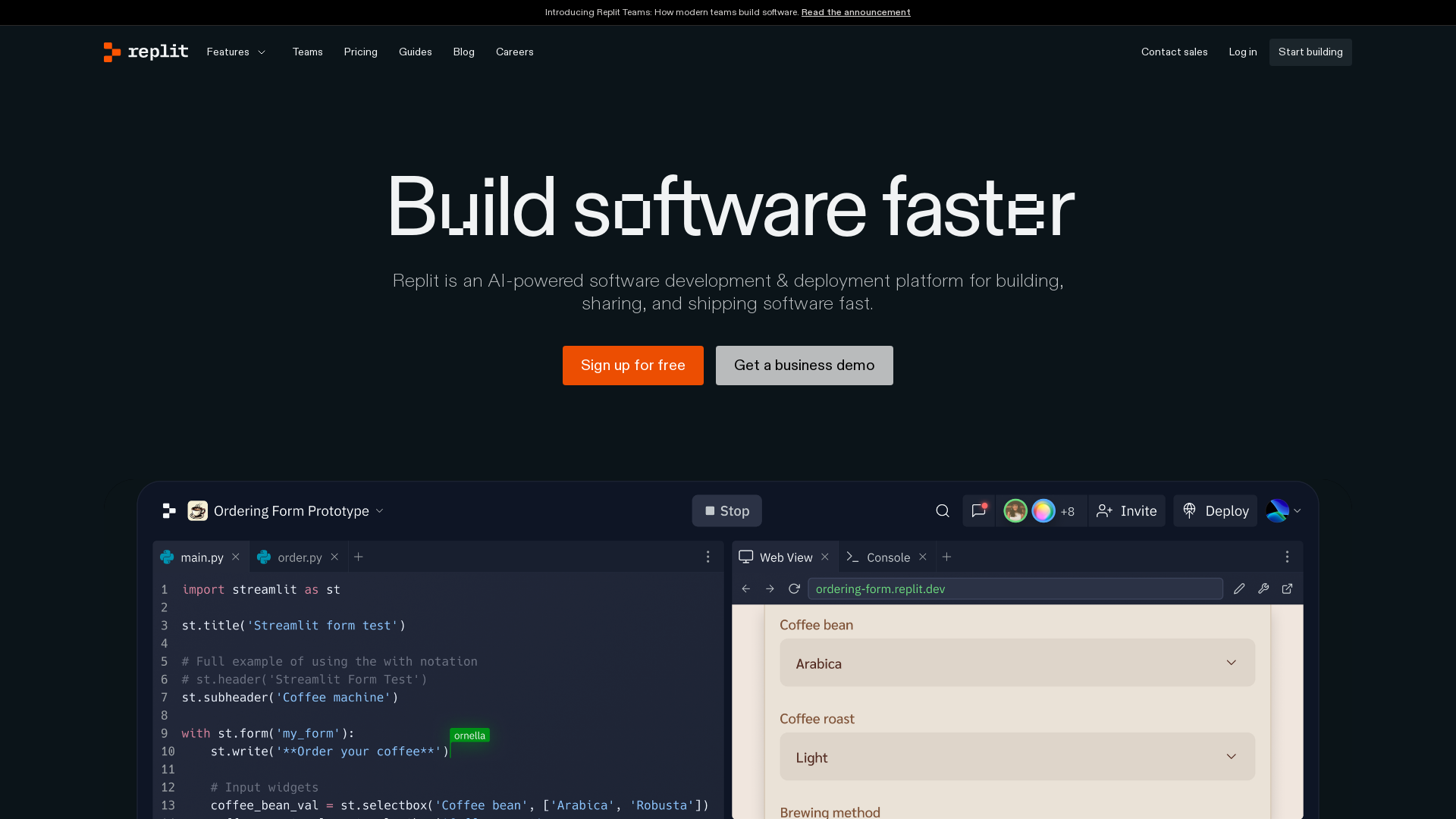Expand the Features navigation dropdown
Image resolution: width=1456 pixels, height=819 pixels.
236,52
